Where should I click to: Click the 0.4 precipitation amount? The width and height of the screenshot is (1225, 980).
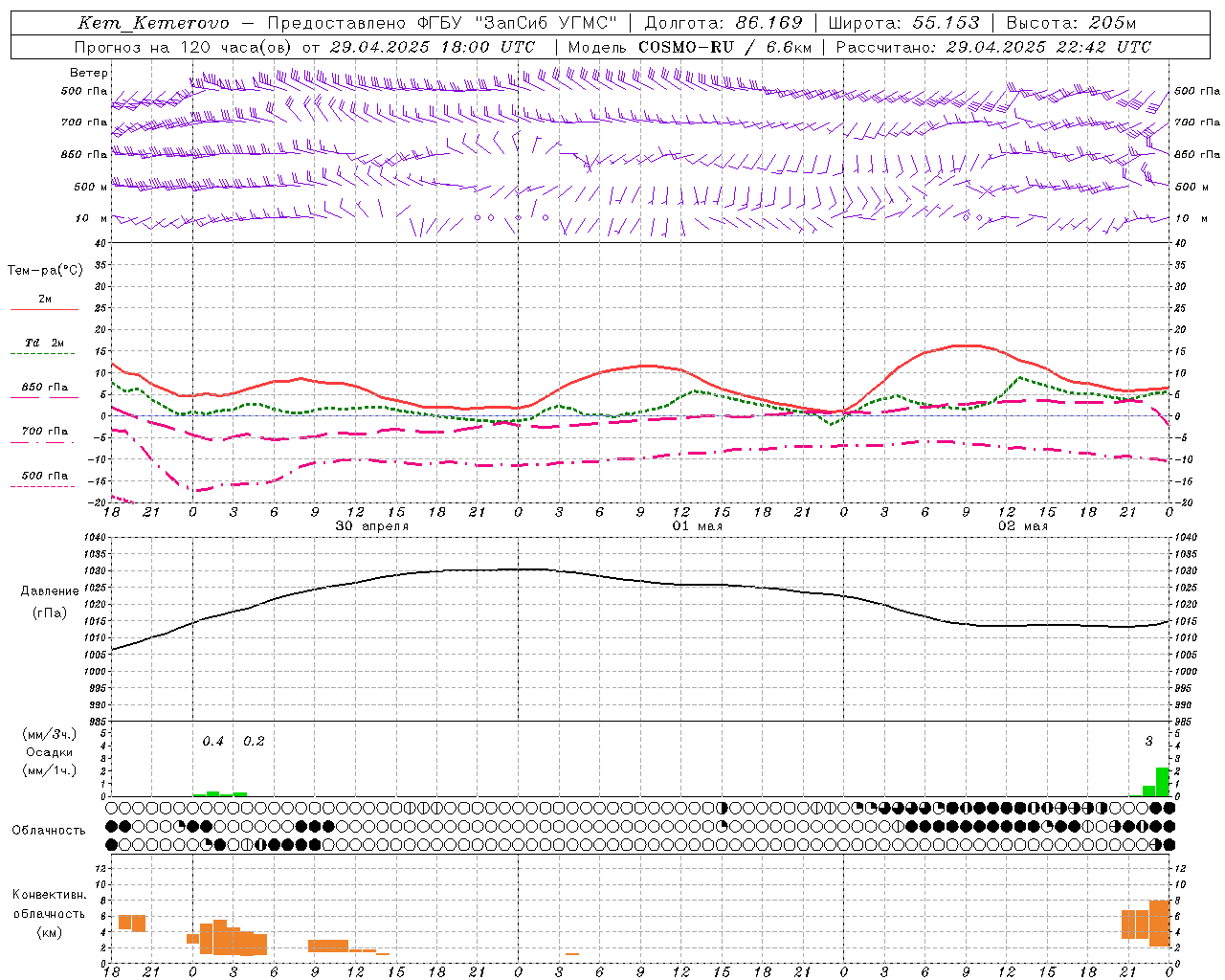pyautogui.click(x=212, y=742)
